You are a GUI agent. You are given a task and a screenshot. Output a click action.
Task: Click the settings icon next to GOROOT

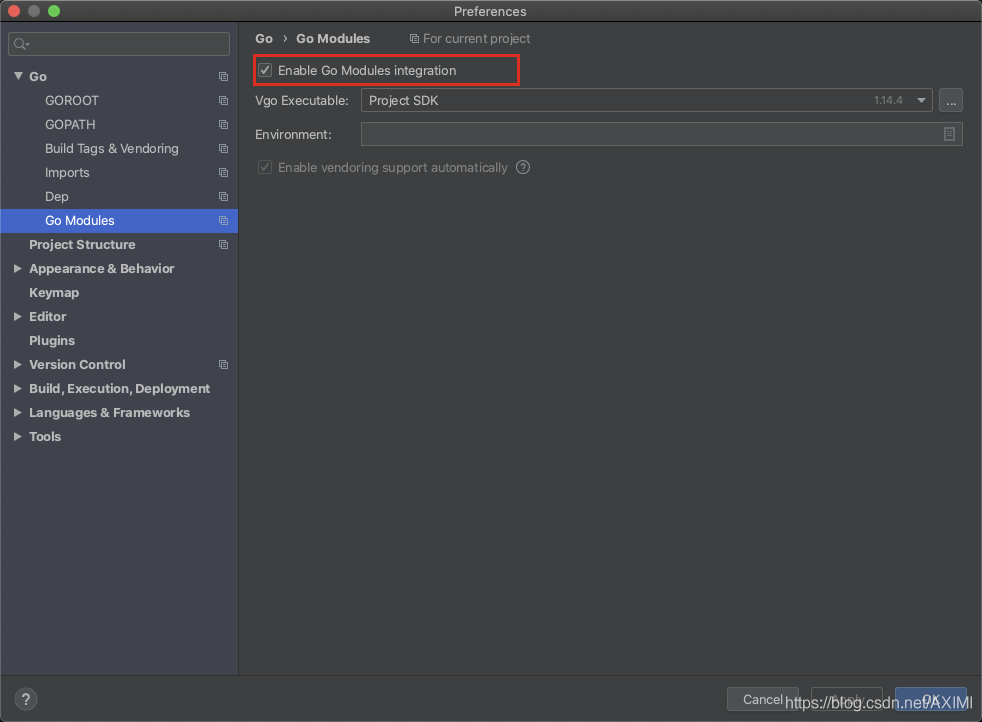click(x=222, y=100)
